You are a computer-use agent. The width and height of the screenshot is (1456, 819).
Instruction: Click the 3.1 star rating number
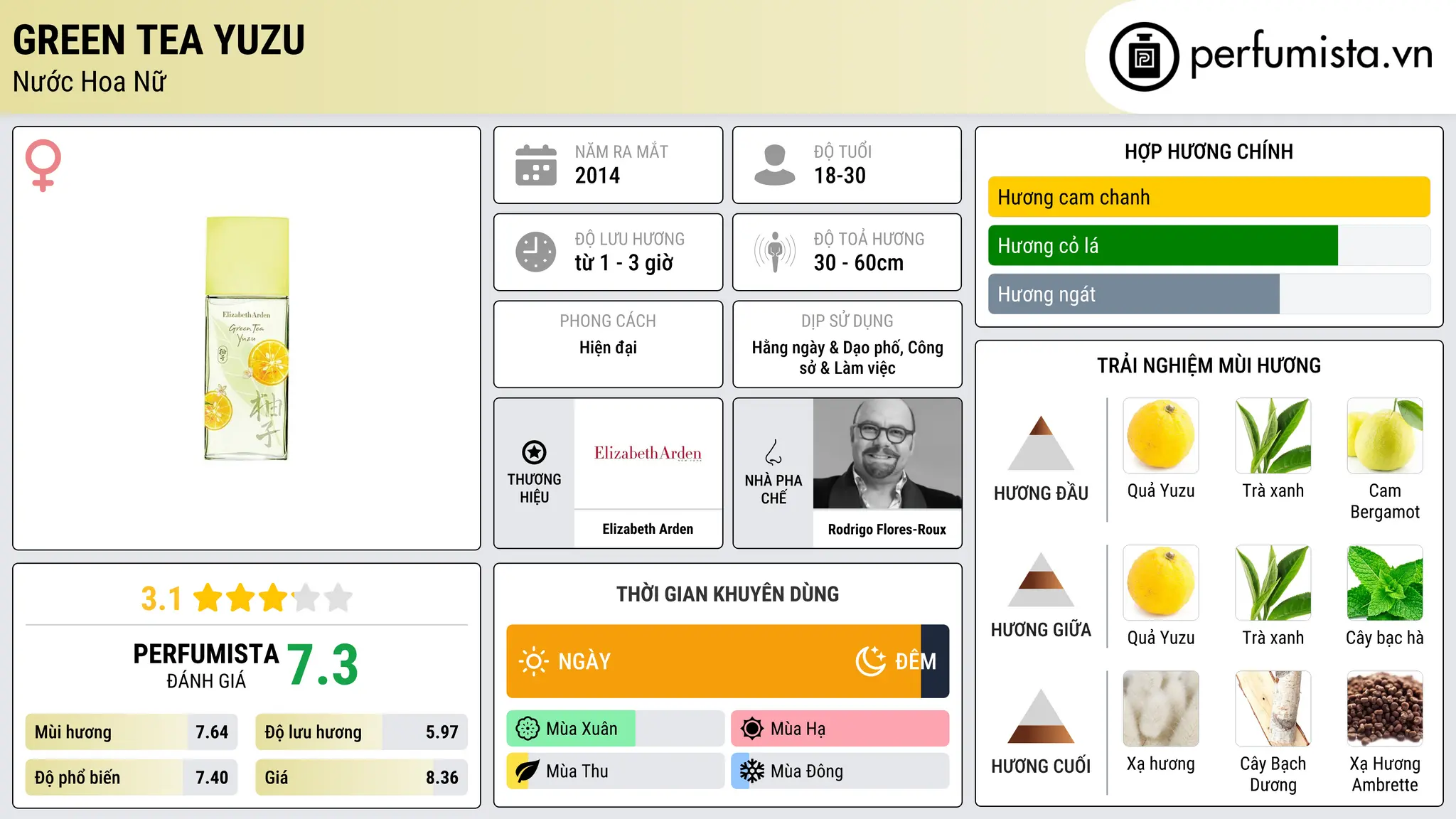[x=161, y=599]
